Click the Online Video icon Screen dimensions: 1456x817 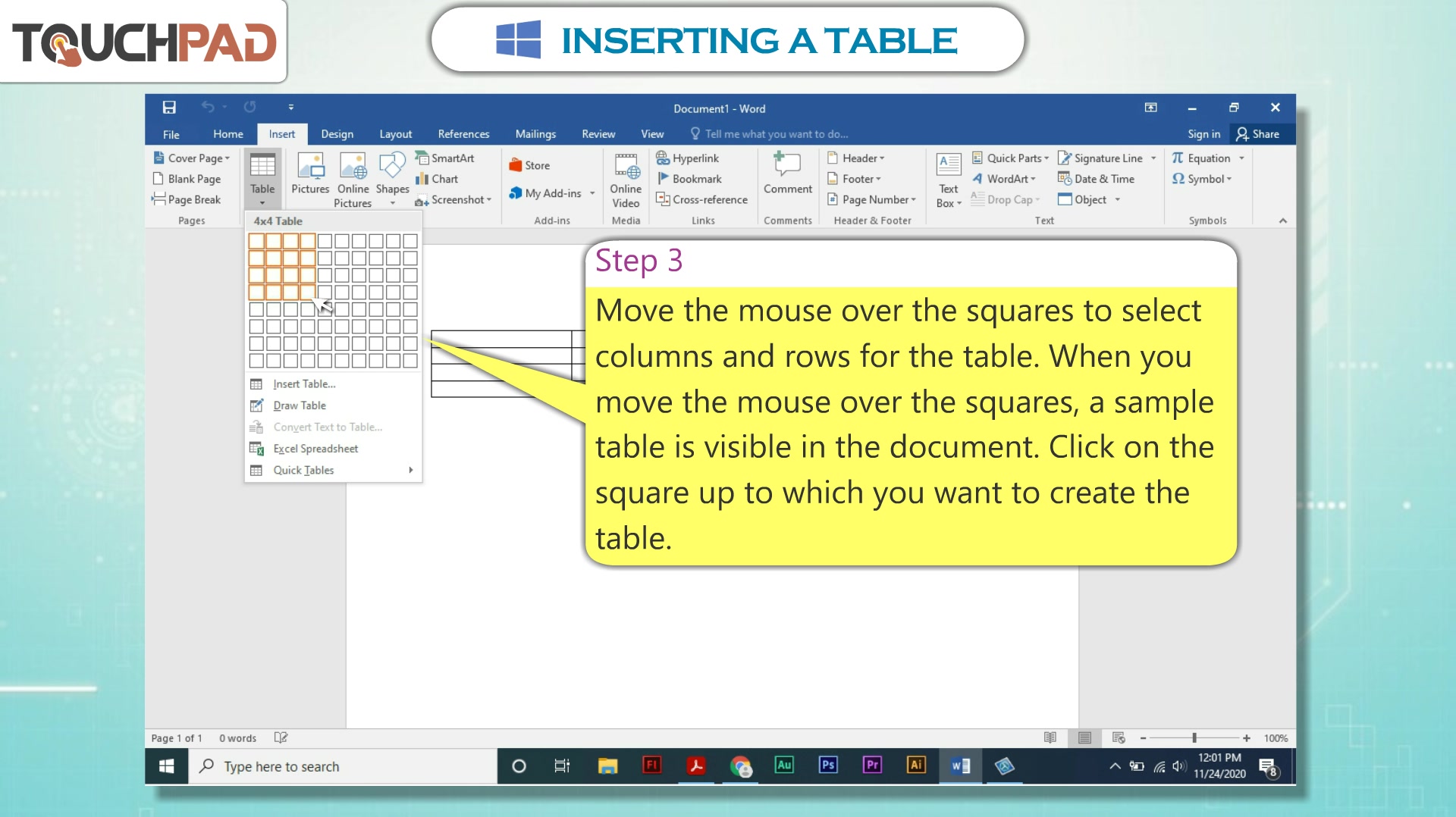(626, 166)
